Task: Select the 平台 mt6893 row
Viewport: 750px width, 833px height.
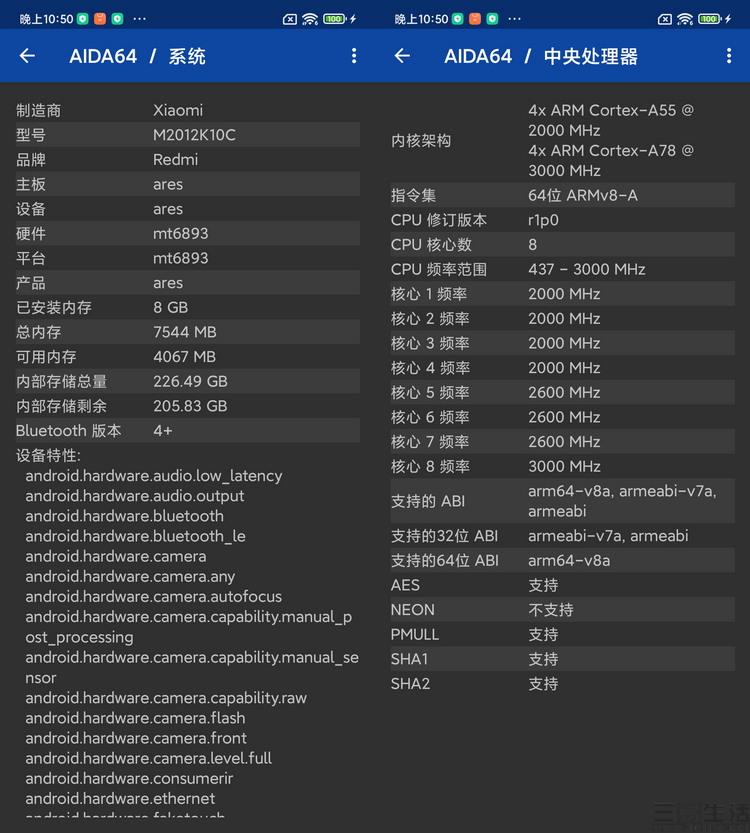Action: (188, 258)
